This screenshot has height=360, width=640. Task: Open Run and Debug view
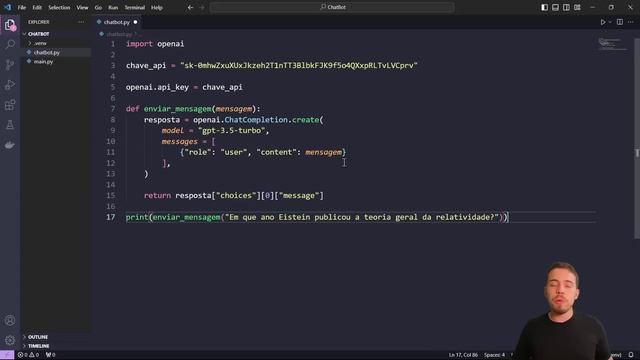click(x=10, y=84)
